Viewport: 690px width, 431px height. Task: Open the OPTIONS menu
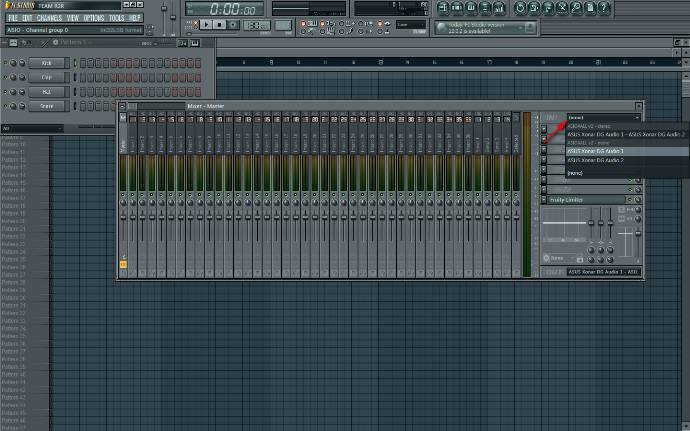click(x=94, y=18)
